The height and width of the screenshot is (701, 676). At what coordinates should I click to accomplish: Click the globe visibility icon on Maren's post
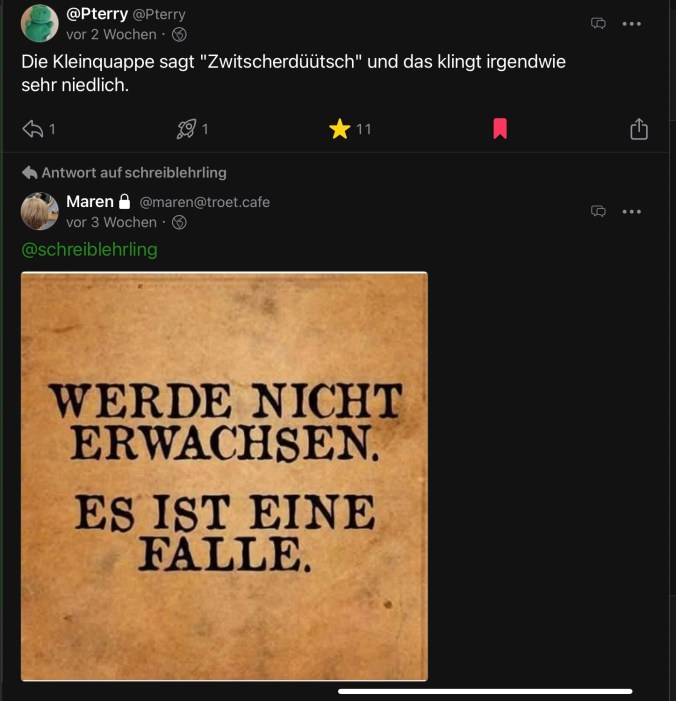179,222
